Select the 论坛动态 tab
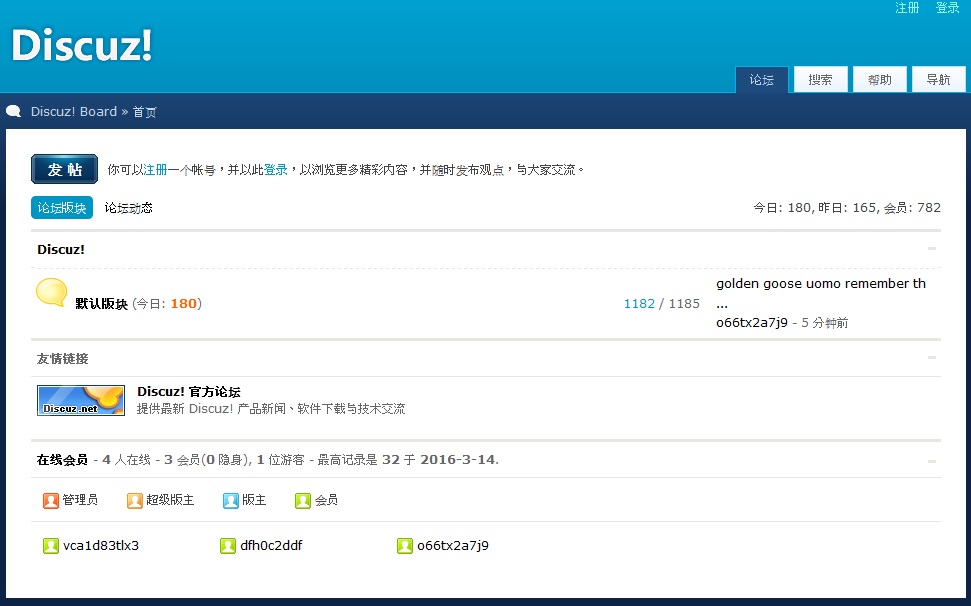This screenshot has width=971, height=606. pyautogui.click(x=128, y=207)
